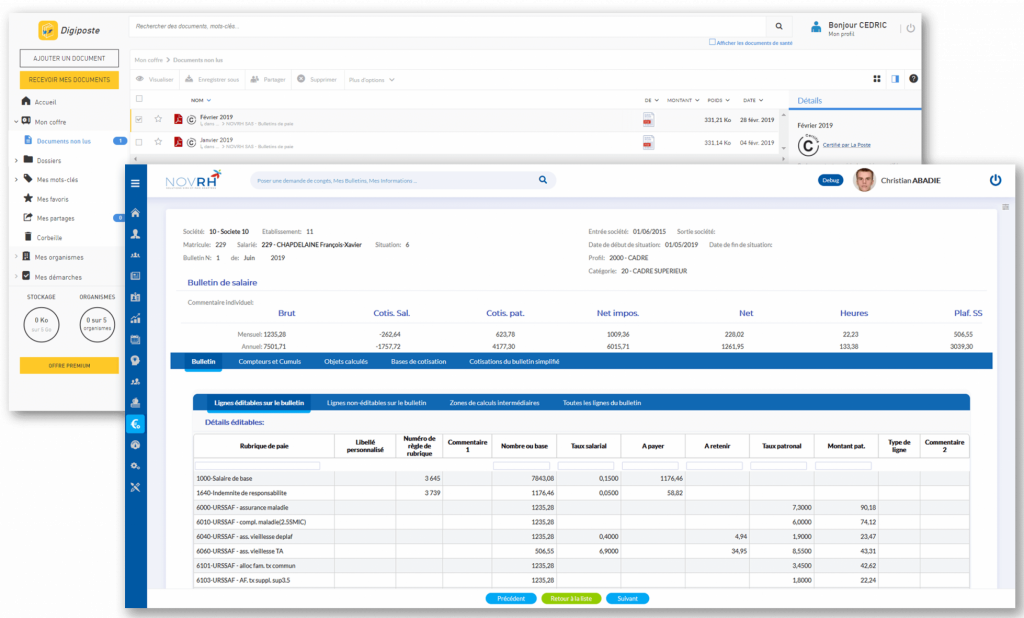The image size is (1024, 618).
Task: Click the Digiposte help question mark icon
Action: pyautogui.click(x=913, y=78)
